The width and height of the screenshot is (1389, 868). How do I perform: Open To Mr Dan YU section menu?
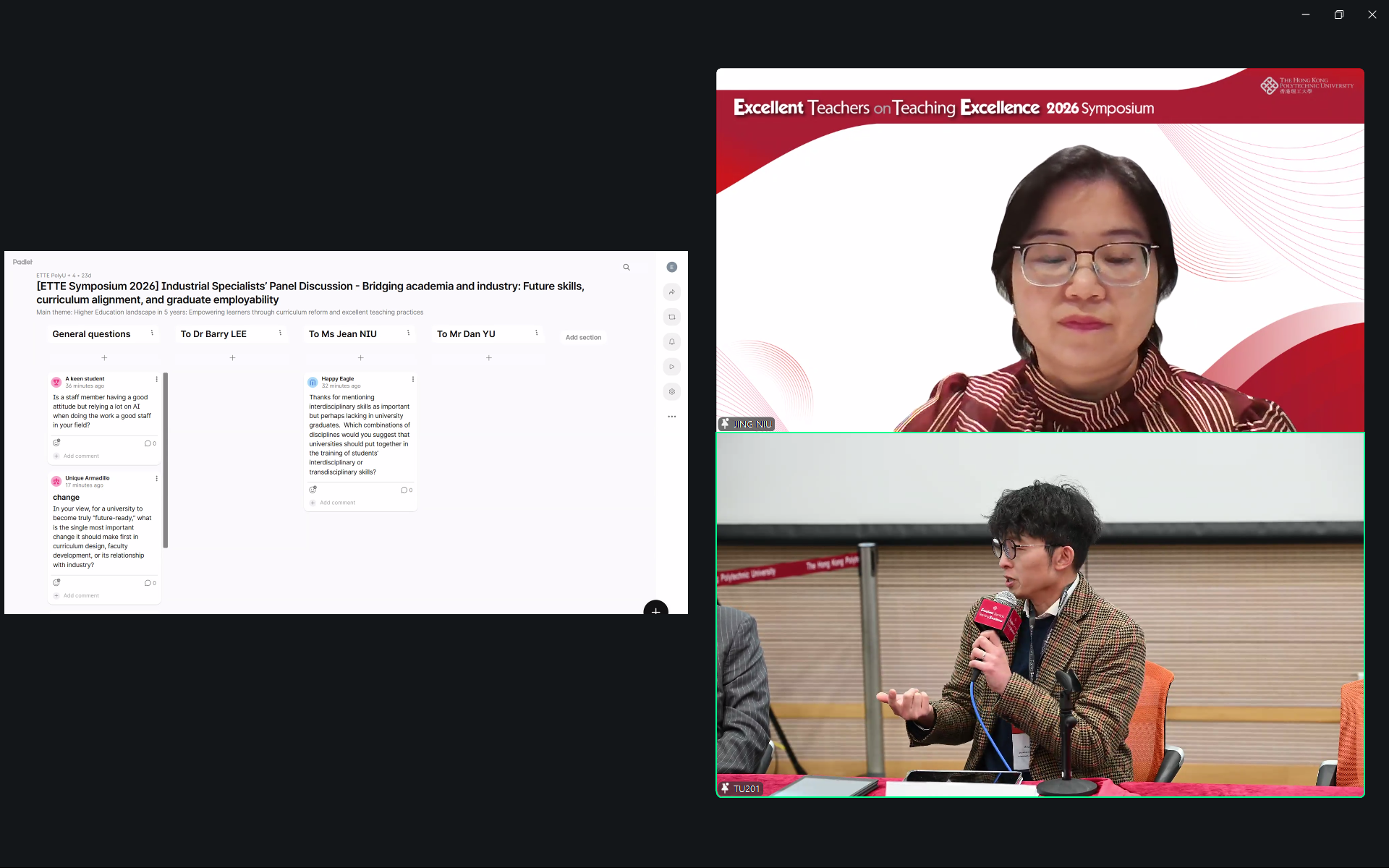click(x=536, y=333)
